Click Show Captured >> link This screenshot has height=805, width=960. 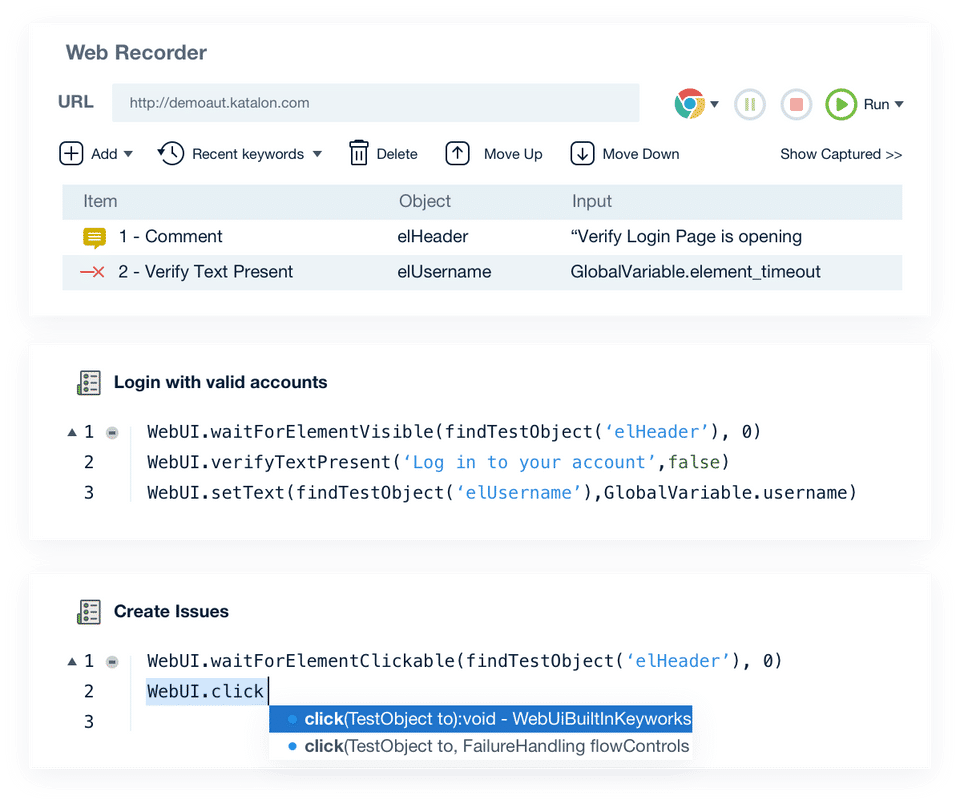(841, 154)
